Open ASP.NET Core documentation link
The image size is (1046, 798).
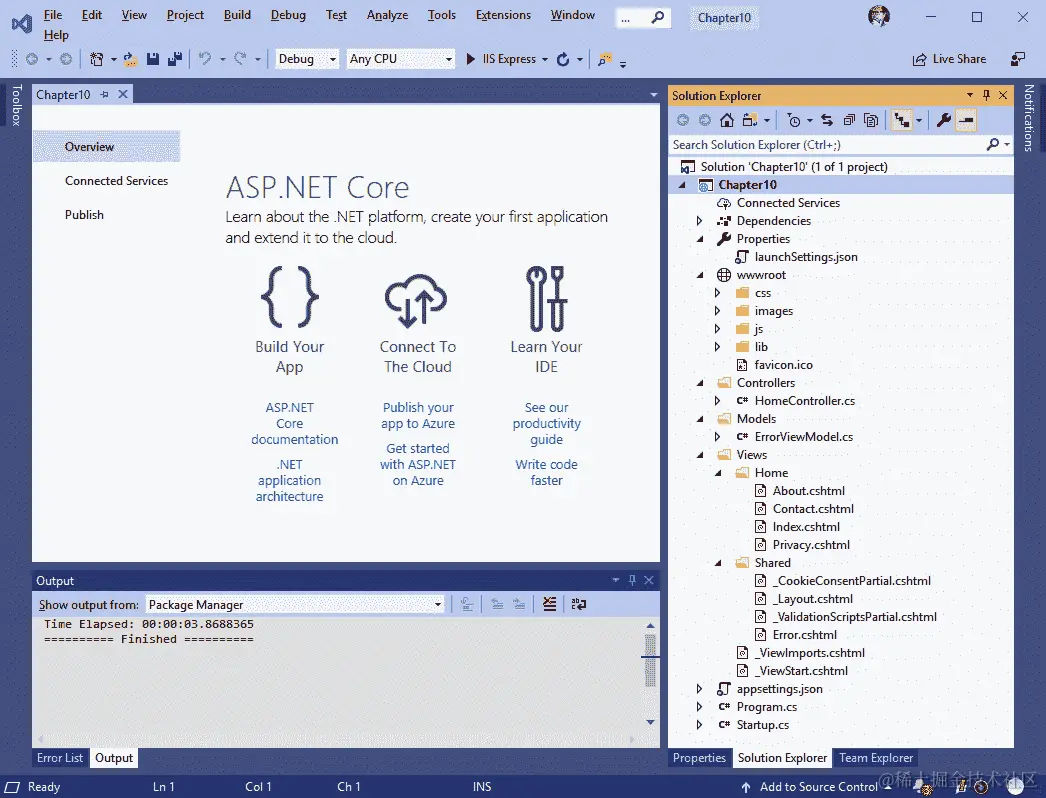(294, 423)
